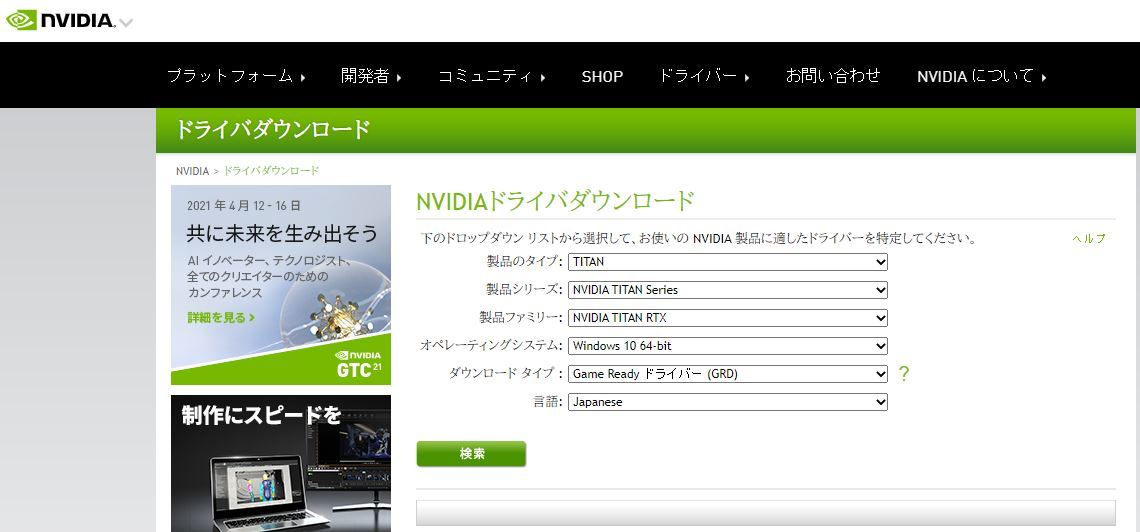This screenshot has height=532, width=1140.
Task: Click 詳細を見る in the GTC banner
Action: [x=221, y=318]
